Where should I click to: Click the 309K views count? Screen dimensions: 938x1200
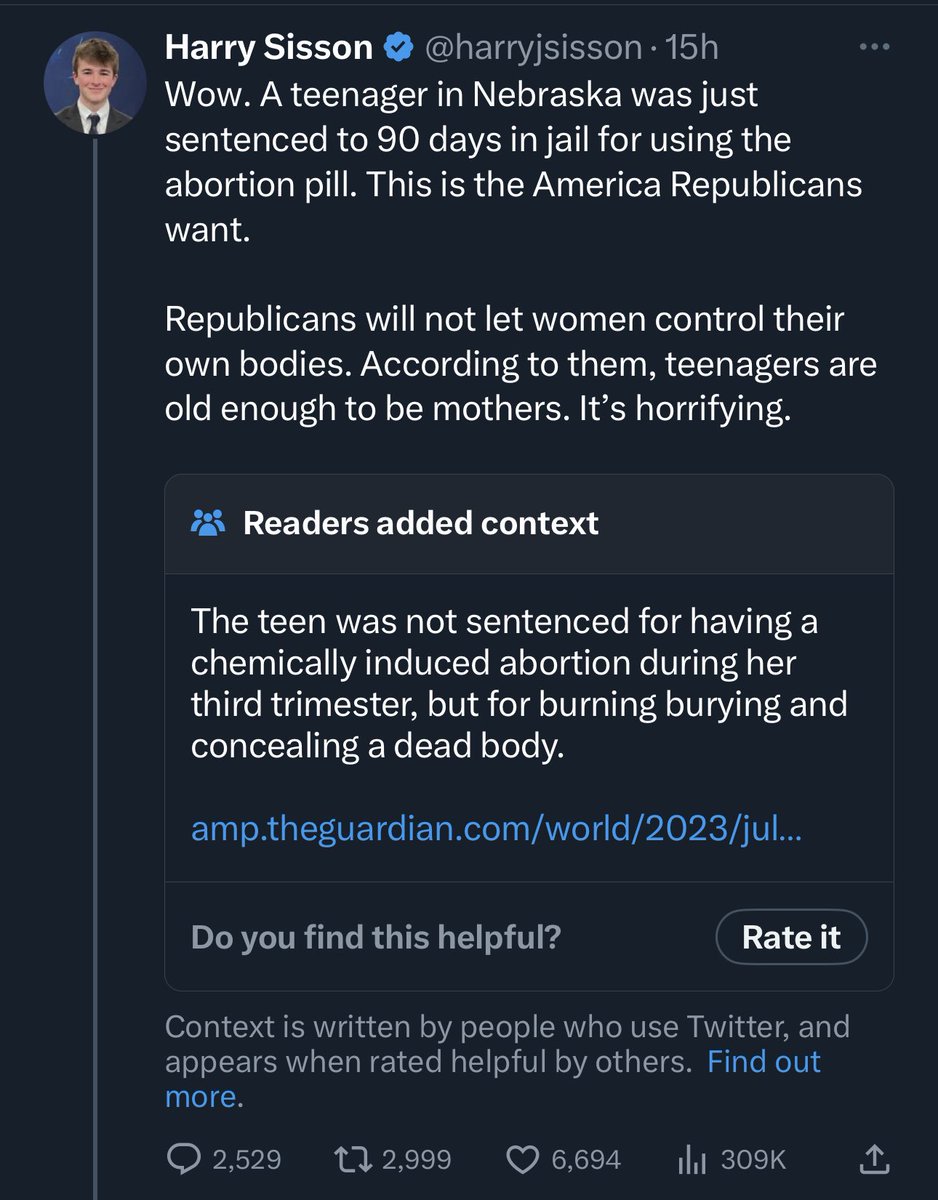[753, 1160]
